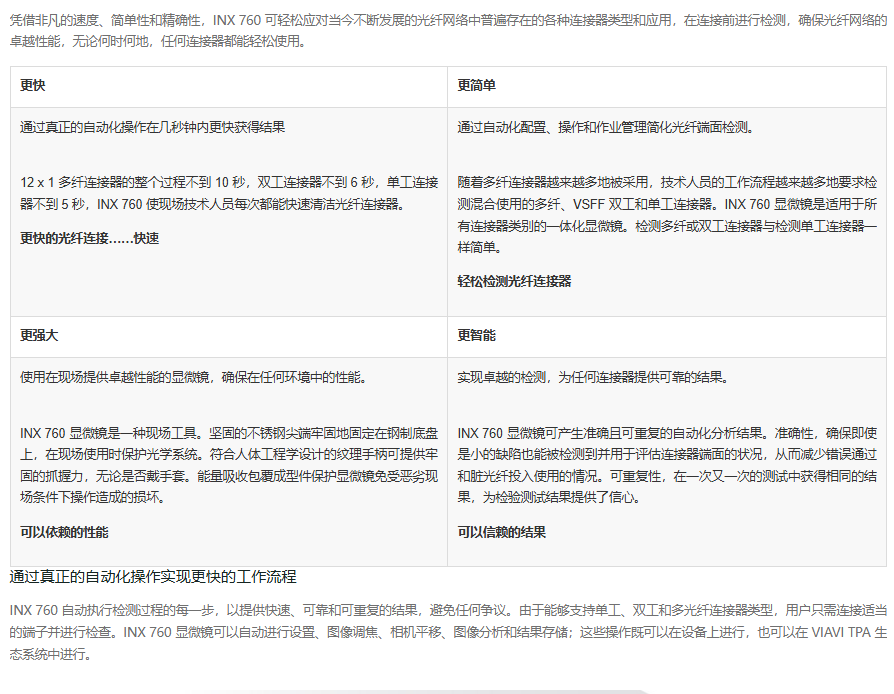894x694 pixels.
Task: Click the heading 通过真正的自动化操作实现更快的工作流程
Action: click(x=153, y=577)
